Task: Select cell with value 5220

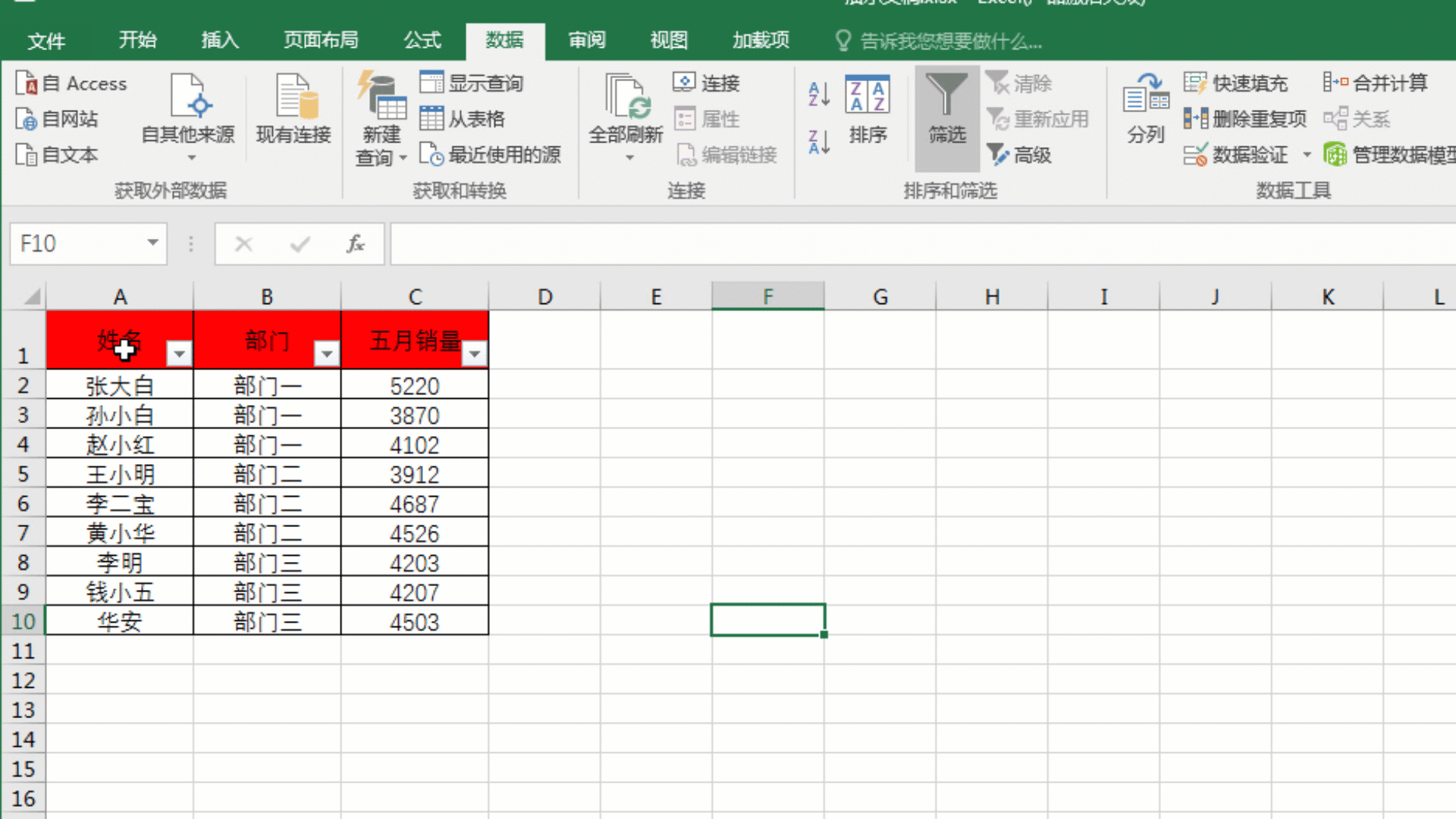Action: coord(415,385)
